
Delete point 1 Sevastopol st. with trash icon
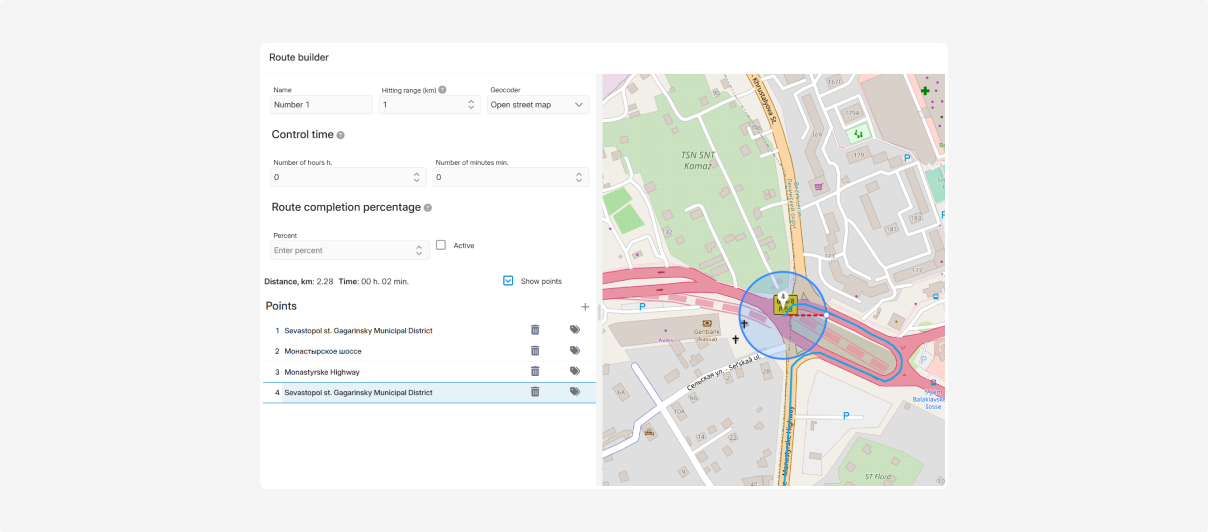[535, 330]
